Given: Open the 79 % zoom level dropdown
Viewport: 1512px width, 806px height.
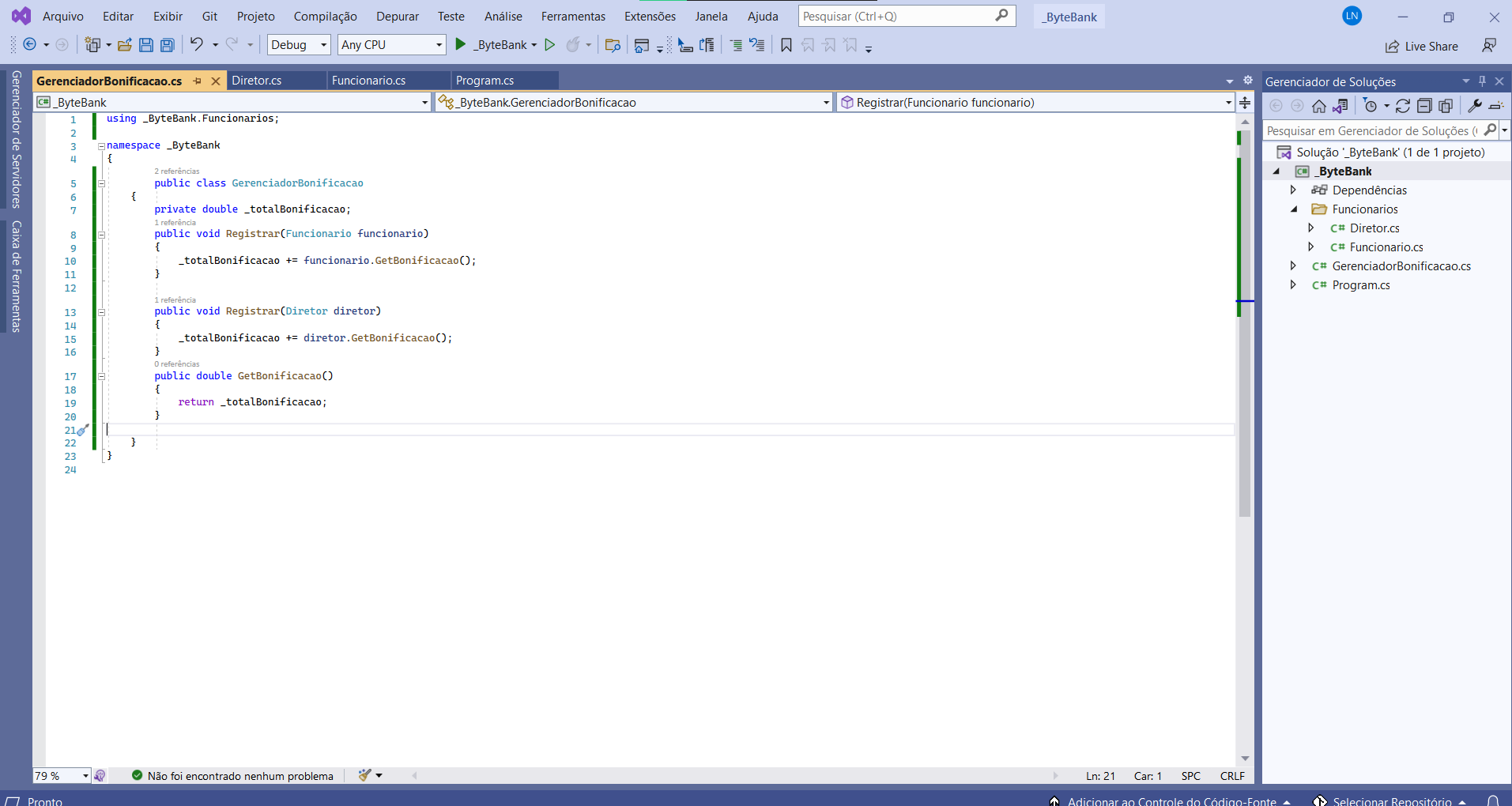Looking at the screenshot, I should pyautogui.click(x=62, y=776).
